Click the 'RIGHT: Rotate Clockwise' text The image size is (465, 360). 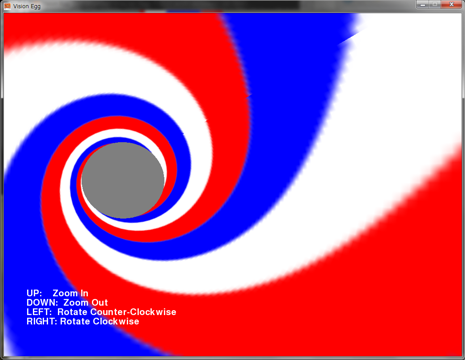point(83,321)
